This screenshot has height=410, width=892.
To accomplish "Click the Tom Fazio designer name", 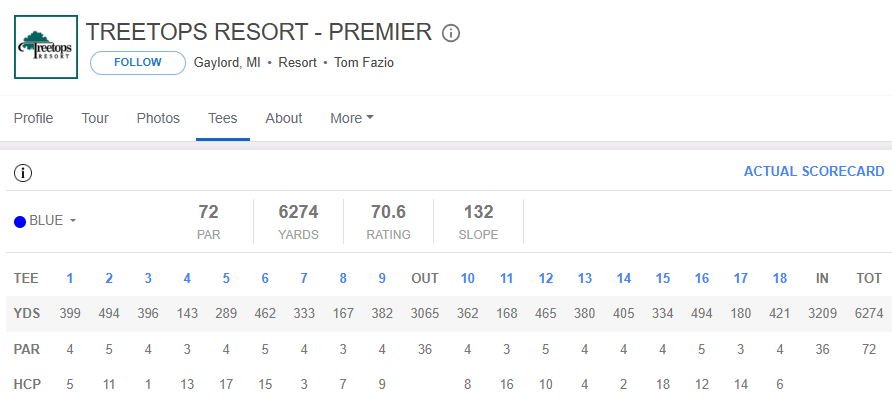I will [x=364, y=63].
